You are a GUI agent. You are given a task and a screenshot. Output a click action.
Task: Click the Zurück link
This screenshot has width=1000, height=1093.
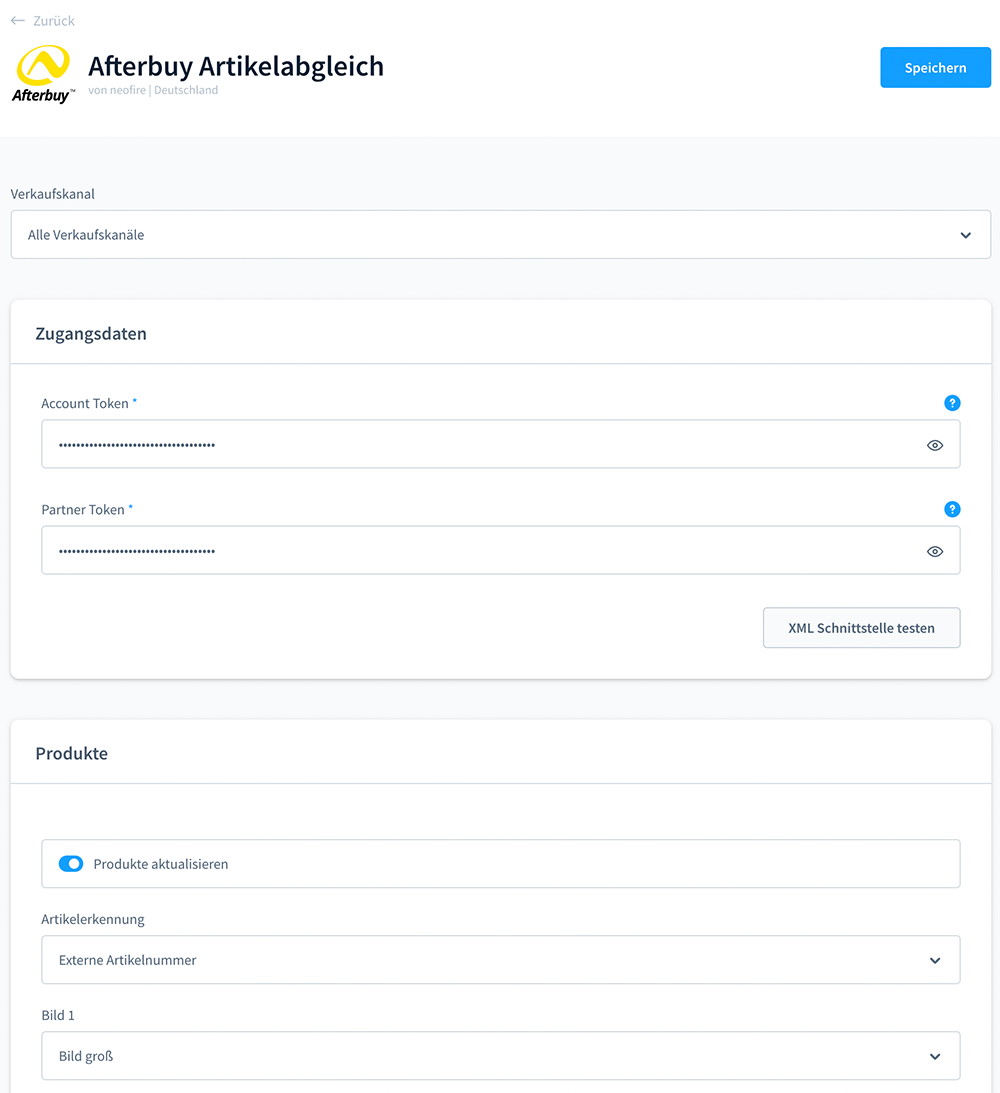point(54,21)
